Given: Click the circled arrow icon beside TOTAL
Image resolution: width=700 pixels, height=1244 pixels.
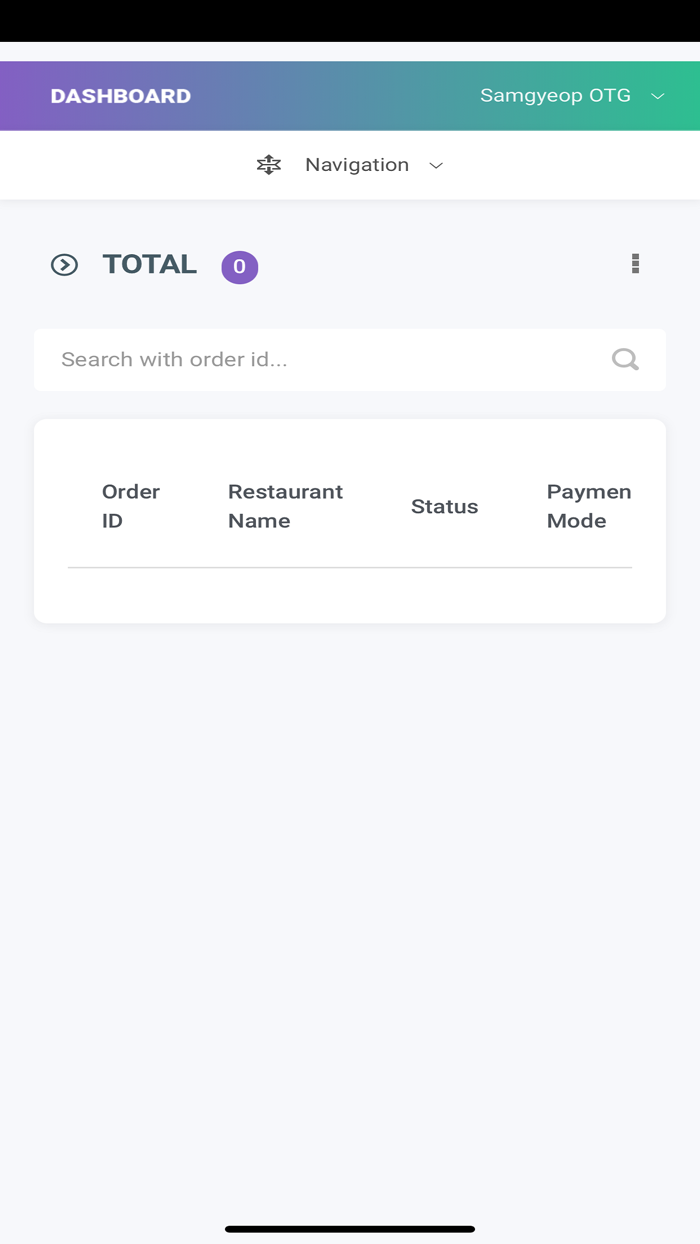Looking at the screenshot, I should coord(64,265).
